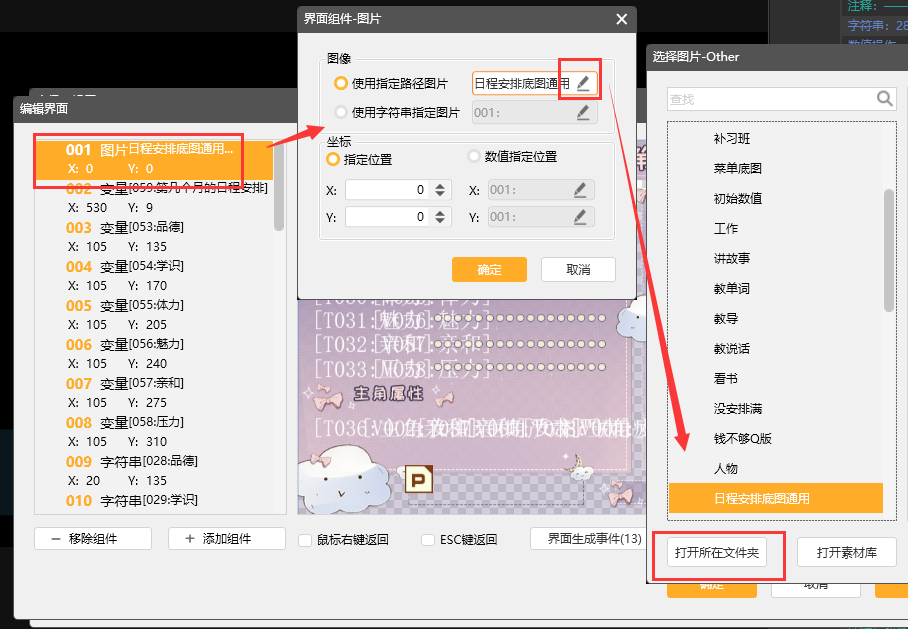Decrease X coordinate with down arrow
This screenshot has width=908, height=629.
point(440,194)
